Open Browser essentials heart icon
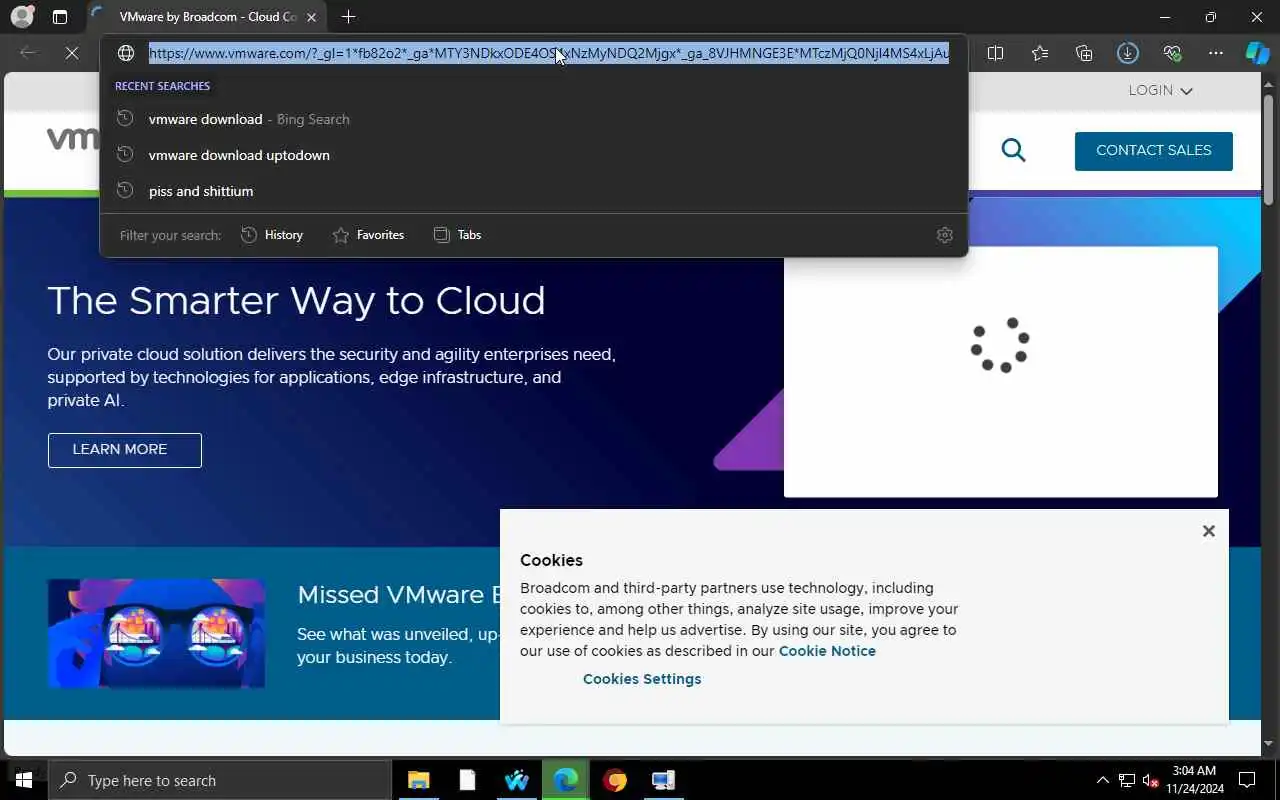Screen dimensions: 1280x800 1172,53
